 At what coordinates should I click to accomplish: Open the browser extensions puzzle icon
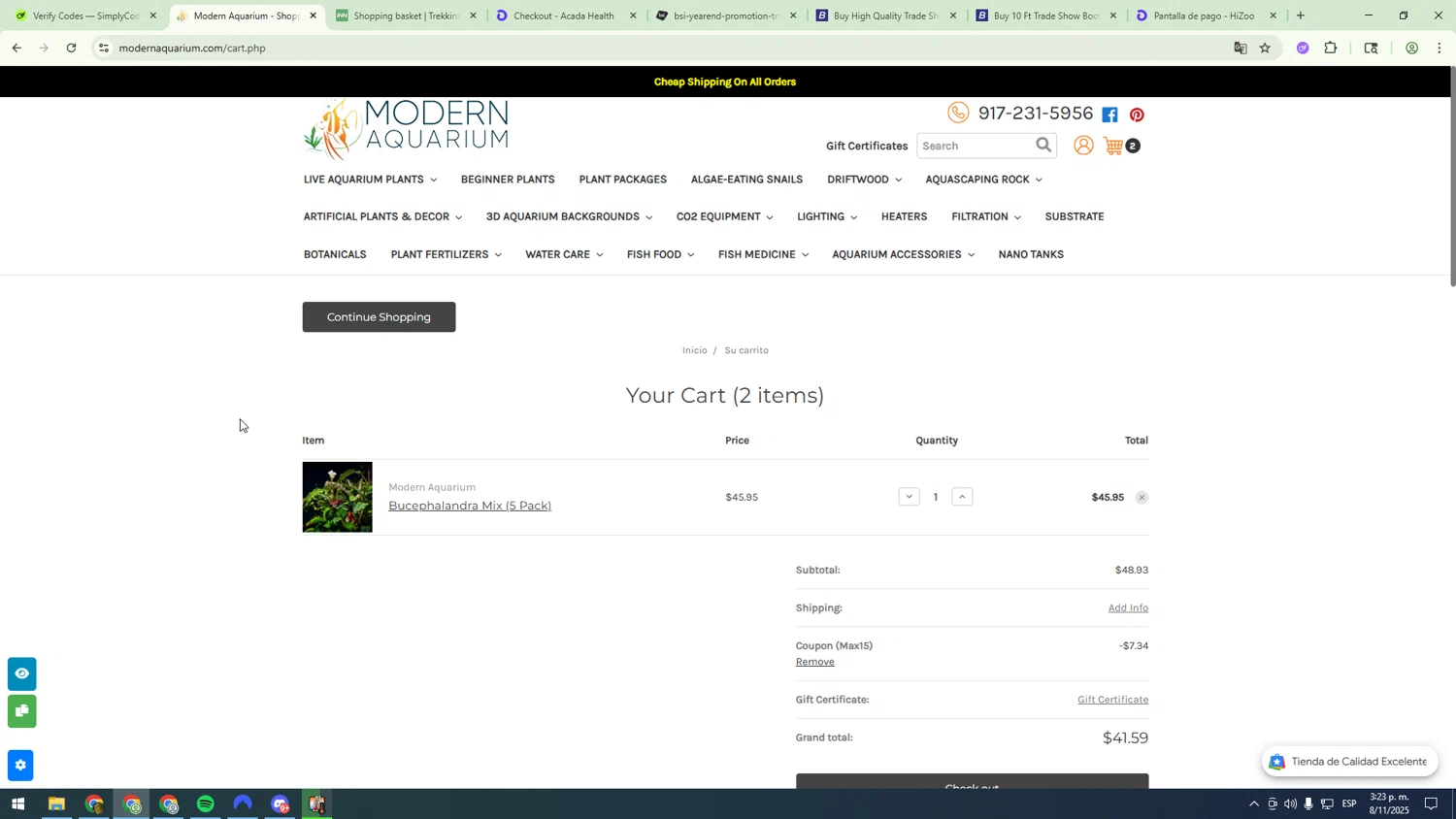1331,48
